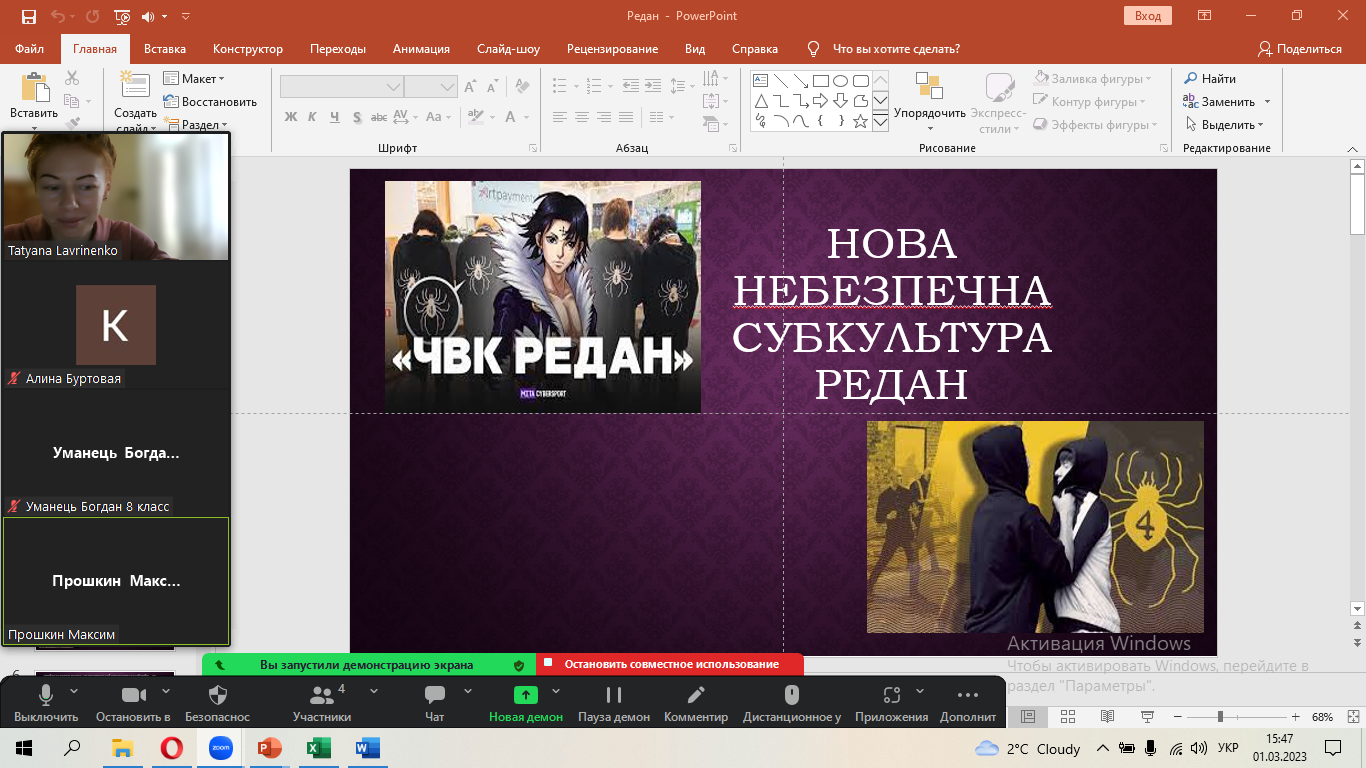Select the Isosceles Triangle shape
Viewport: 1366px width, 768px height.
coord(760,100)
